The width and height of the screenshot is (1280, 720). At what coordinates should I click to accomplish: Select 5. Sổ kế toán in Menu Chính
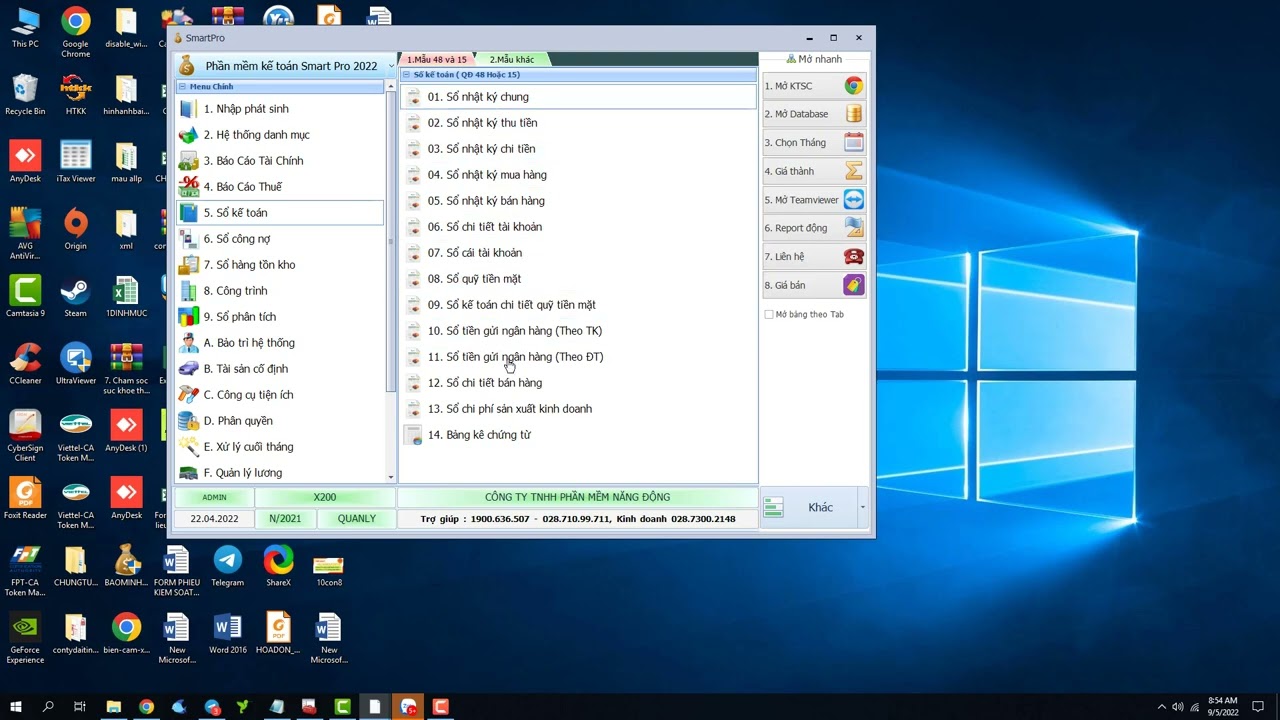(x=280, y=213)
